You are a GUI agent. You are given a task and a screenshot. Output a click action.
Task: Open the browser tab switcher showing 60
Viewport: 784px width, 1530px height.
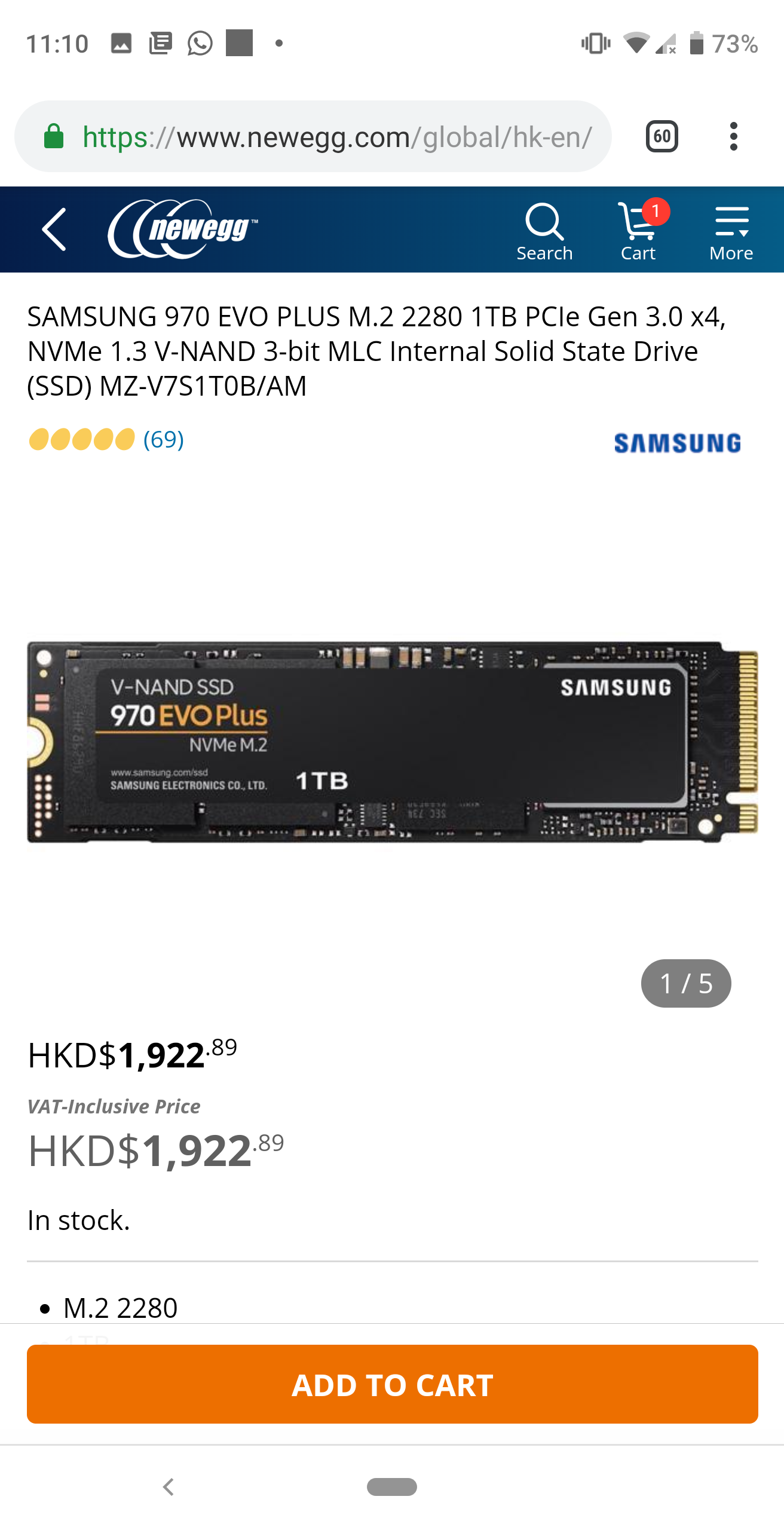coord(662,137)
